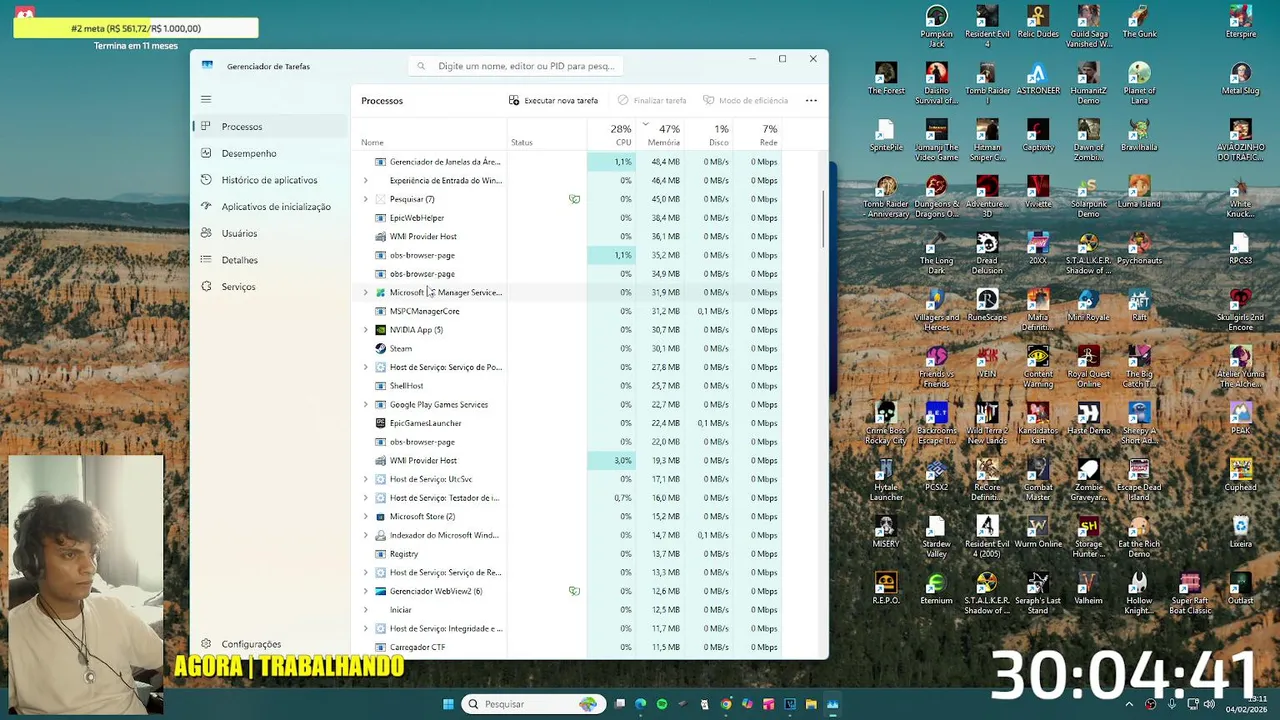Select WMI Provider Host using 19,3 MB
The image size is (1280, 720).
click(x=568, y=461)
